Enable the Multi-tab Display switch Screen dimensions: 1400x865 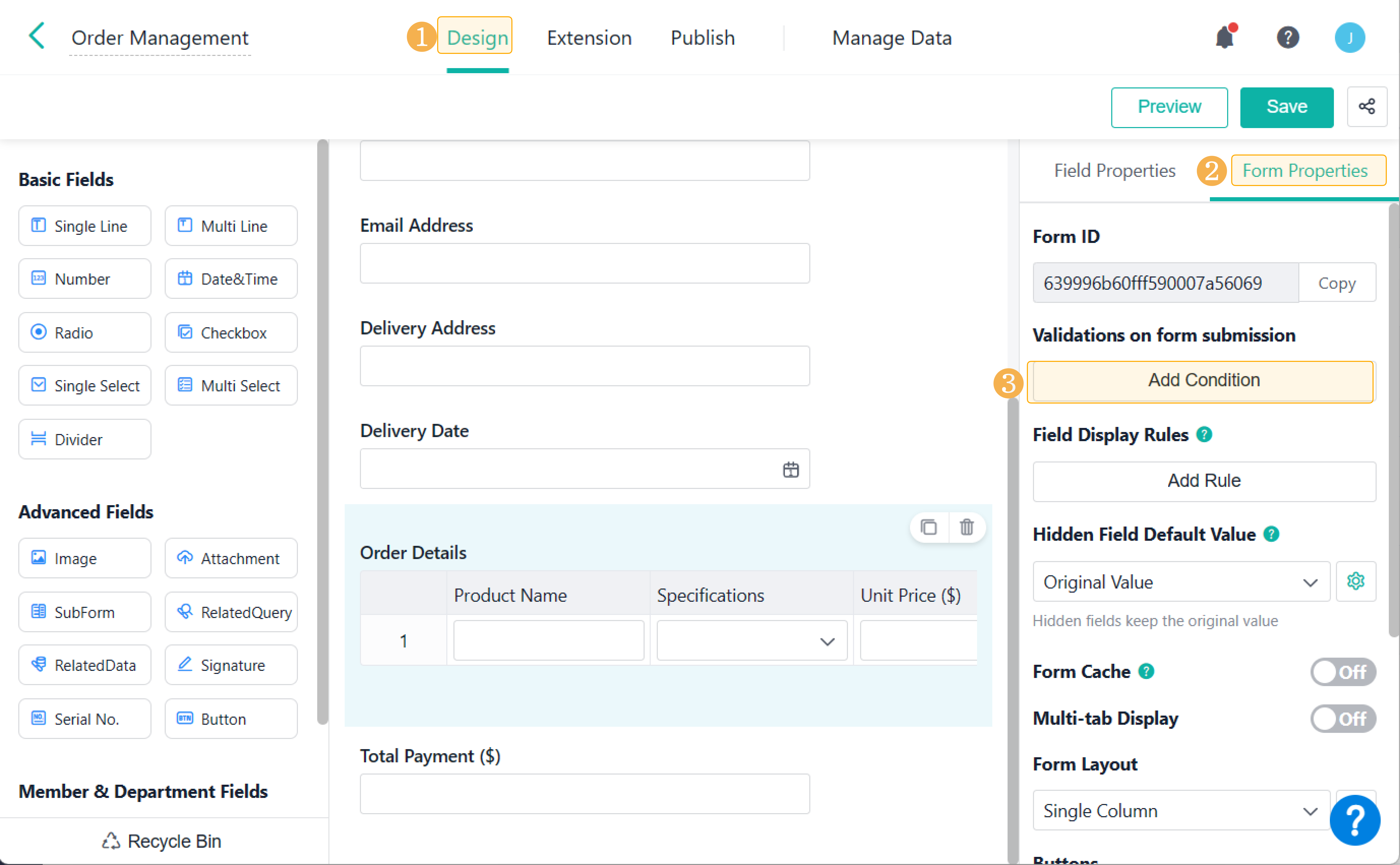click(1342, 719)
